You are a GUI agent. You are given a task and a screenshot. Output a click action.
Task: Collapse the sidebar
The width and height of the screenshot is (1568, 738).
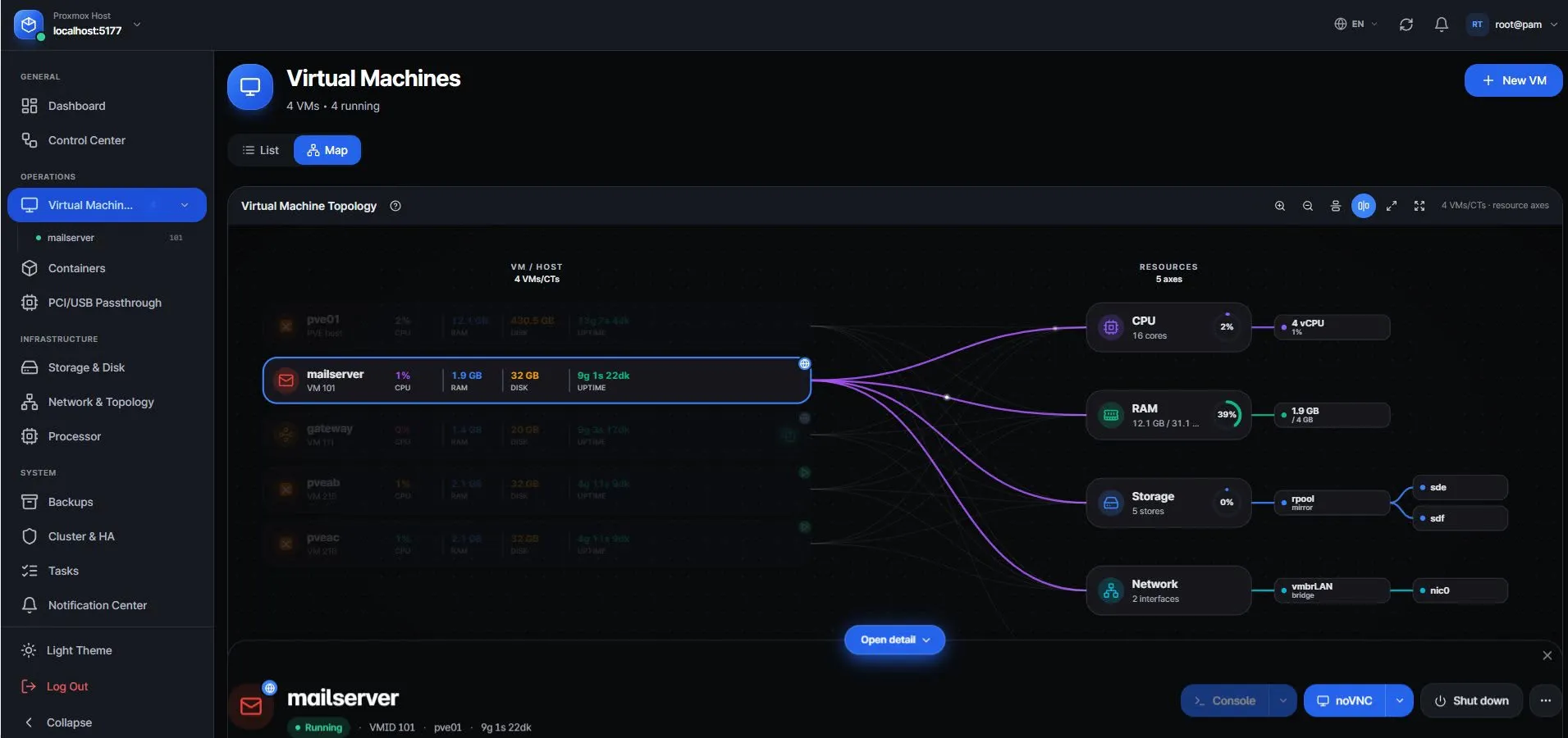coord(107,722)
